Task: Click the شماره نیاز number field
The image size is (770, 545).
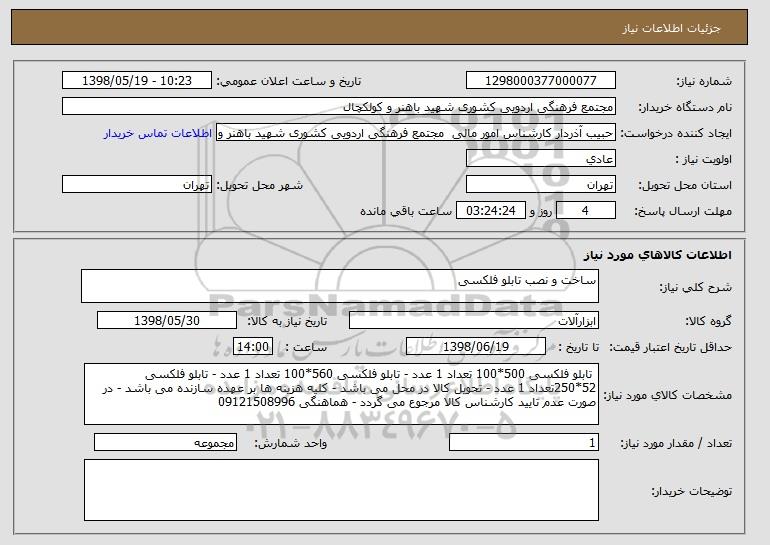Action: tap(541, 81)
